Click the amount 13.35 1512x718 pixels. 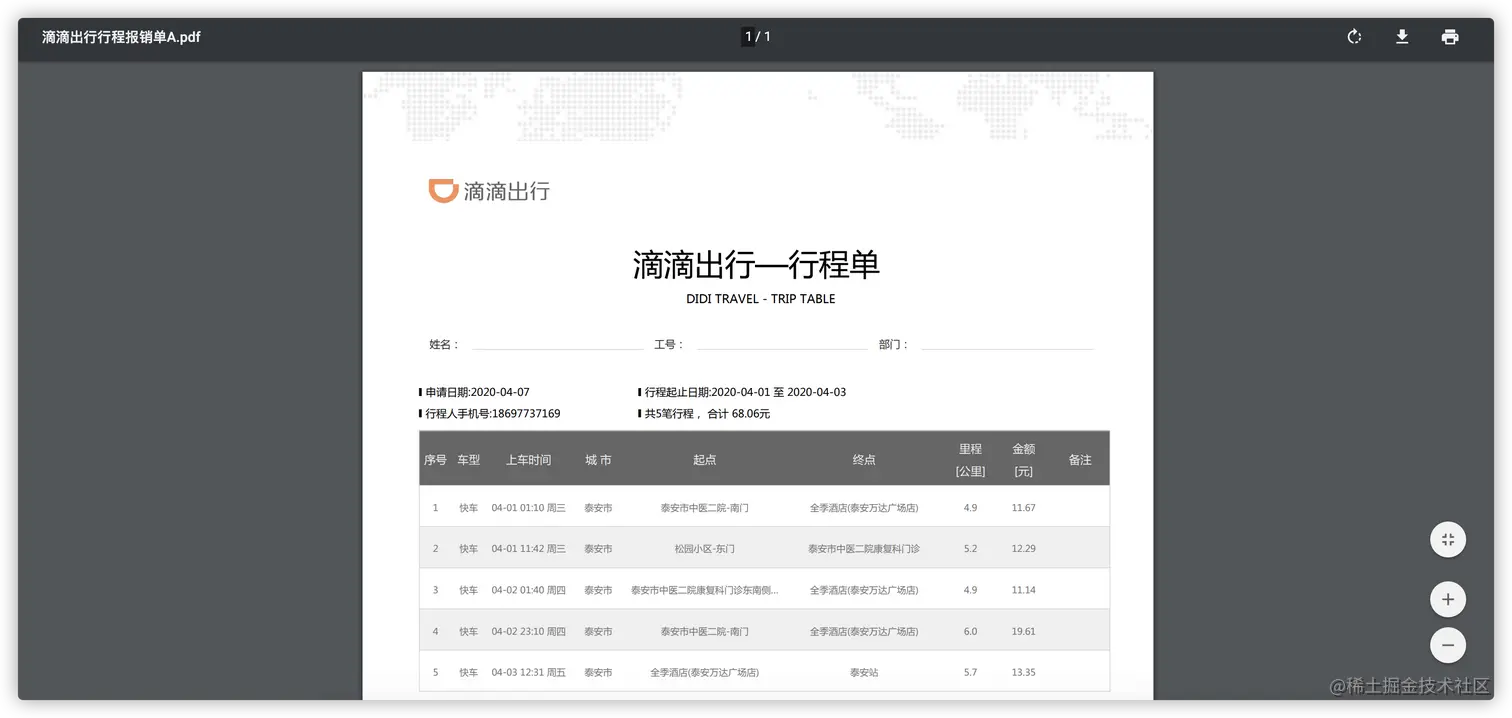[1023, 673]
